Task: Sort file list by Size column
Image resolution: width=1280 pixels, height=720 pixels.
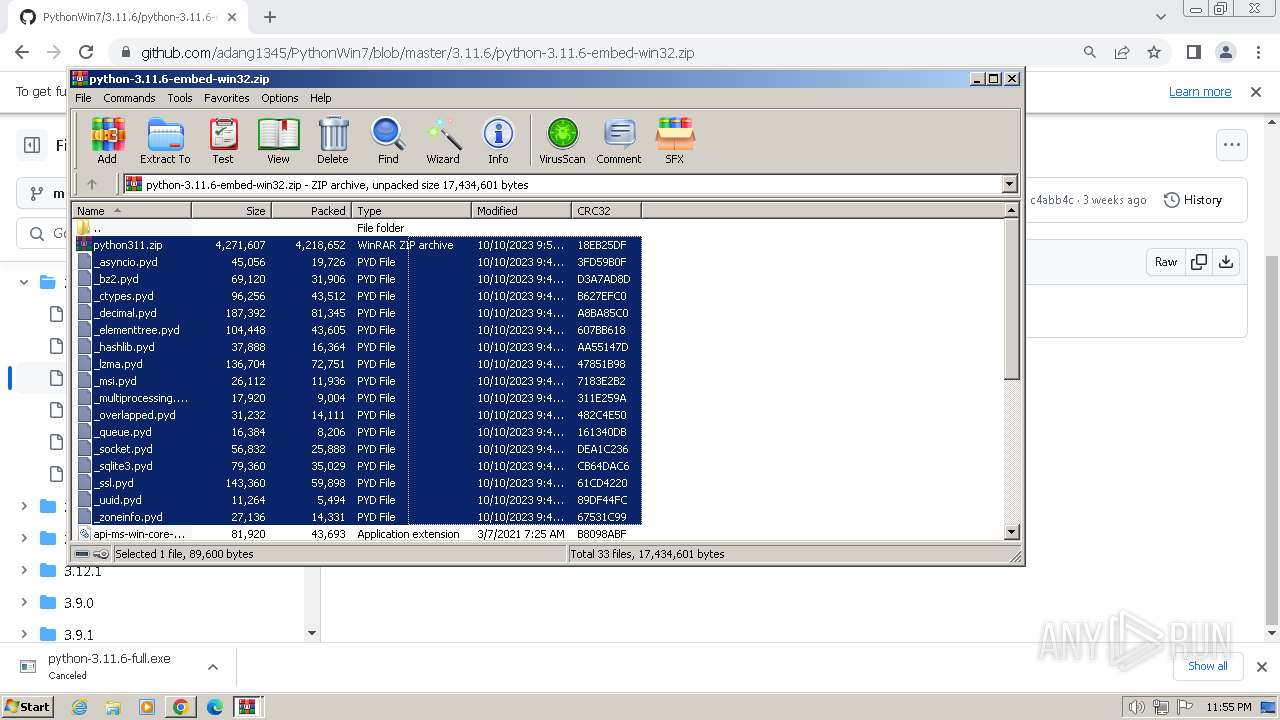Action: [232, 210]
